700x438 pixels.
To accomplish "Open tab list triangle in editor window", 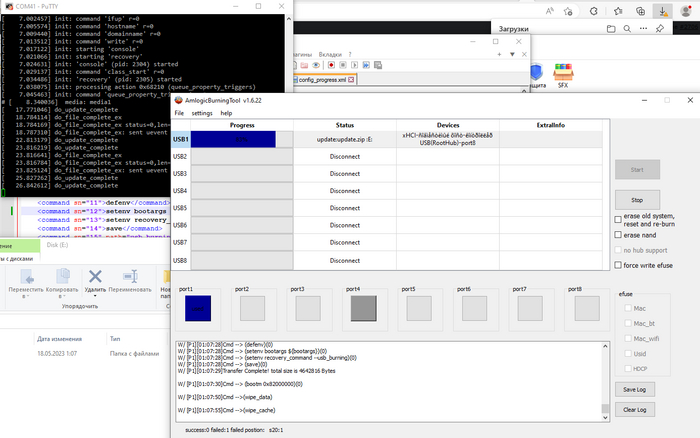I will point(512,54).
